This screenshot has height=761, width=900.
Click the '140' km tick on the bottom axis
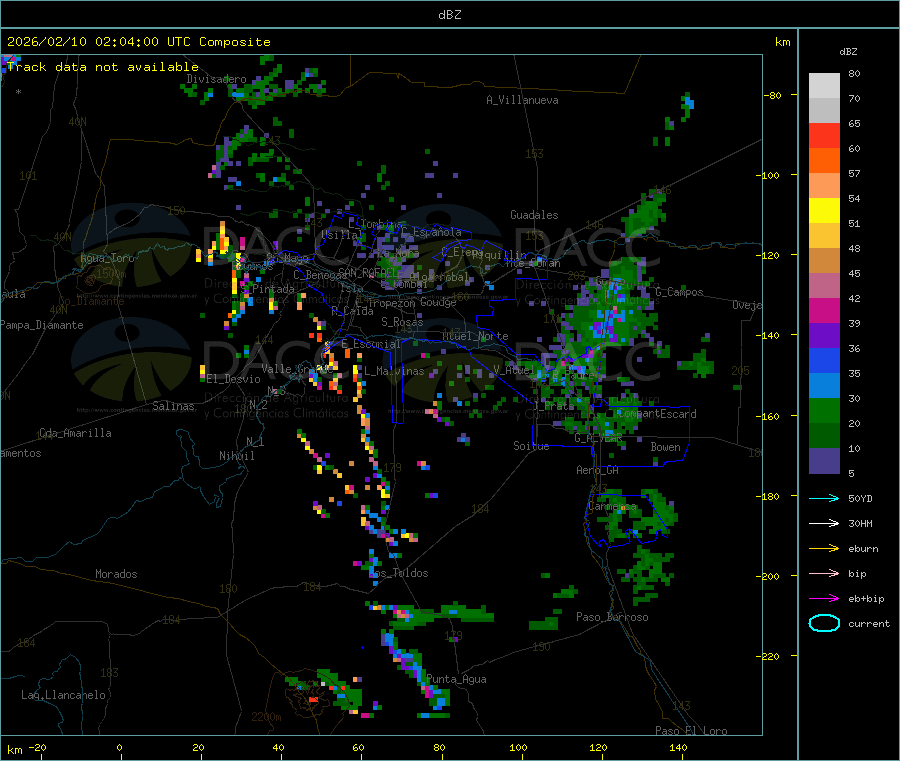[678, 747]
